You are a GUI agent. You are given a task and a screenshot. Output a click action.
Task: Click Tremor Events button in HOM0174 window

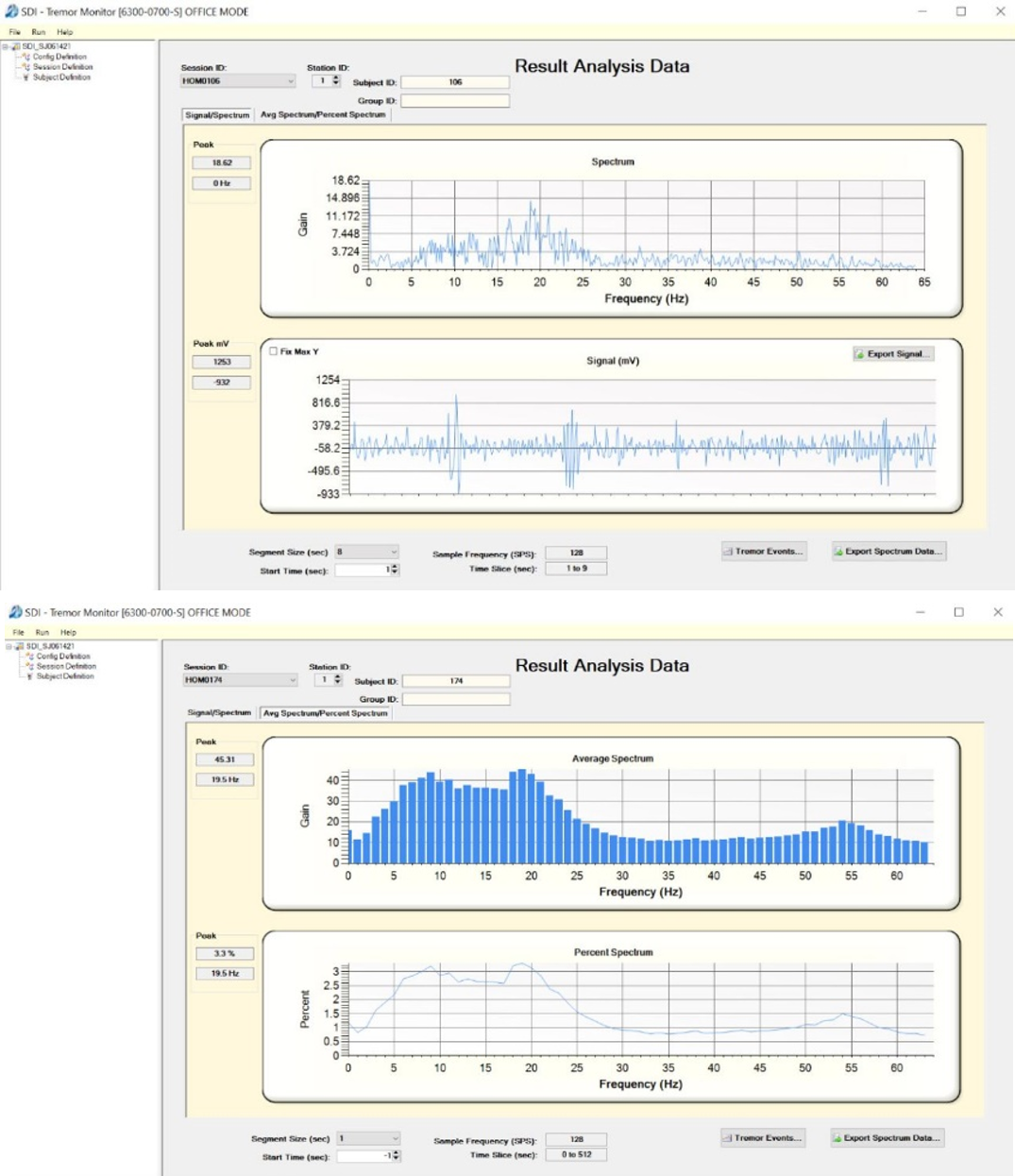click(x=763, y=1138)
